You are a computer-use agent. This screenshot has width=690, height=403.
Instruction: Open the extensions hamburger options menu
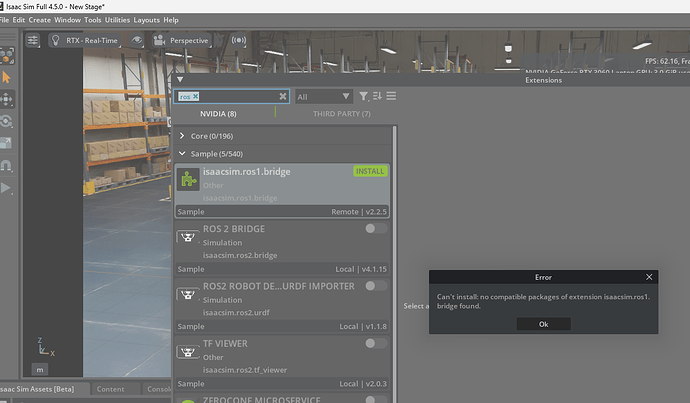(x=391, y=96)
